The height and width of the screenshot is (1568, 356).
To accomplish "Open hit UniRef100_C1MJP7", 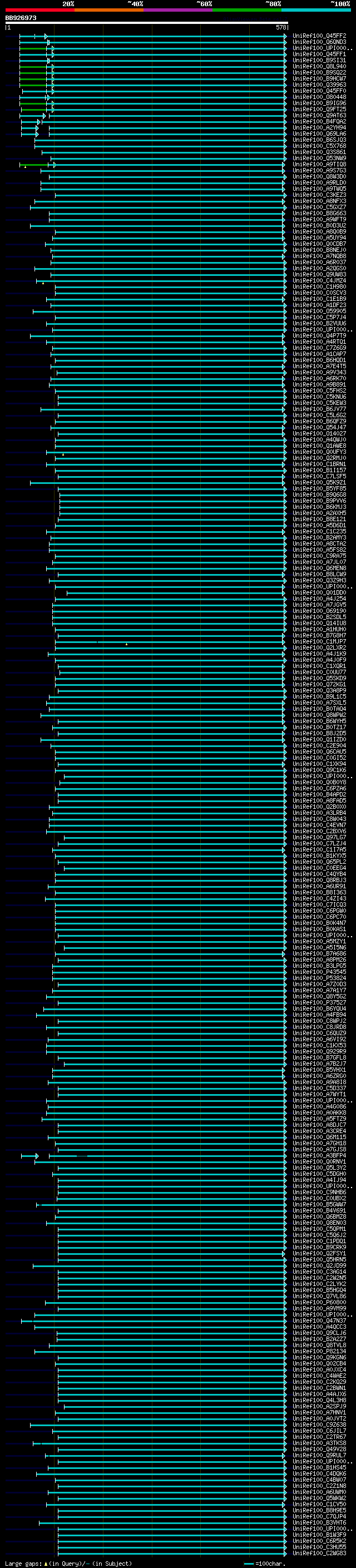I will [319, 641].
